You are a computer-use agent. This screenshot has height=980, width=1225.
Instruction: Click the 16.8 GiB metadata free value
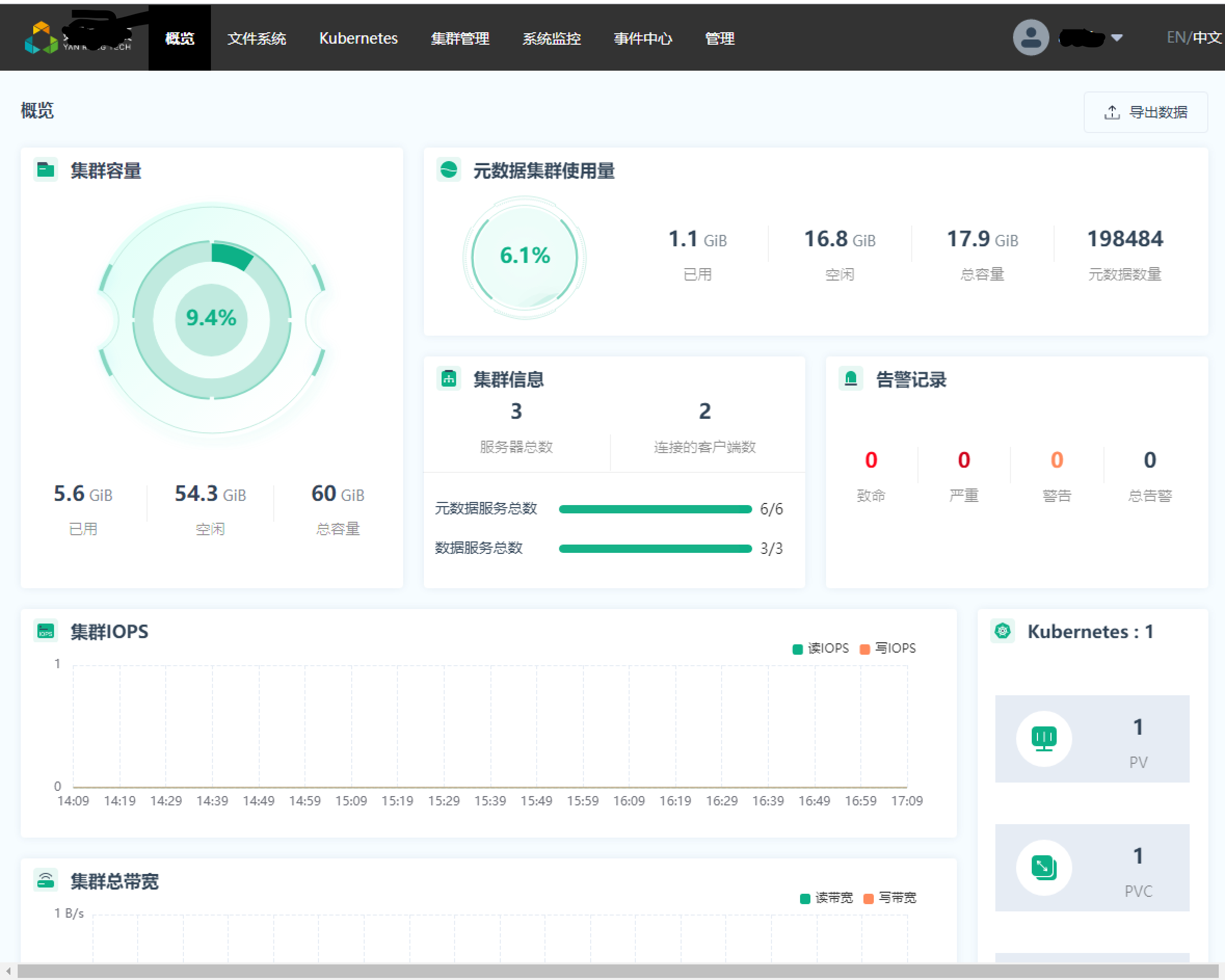(x=840, y=239)
